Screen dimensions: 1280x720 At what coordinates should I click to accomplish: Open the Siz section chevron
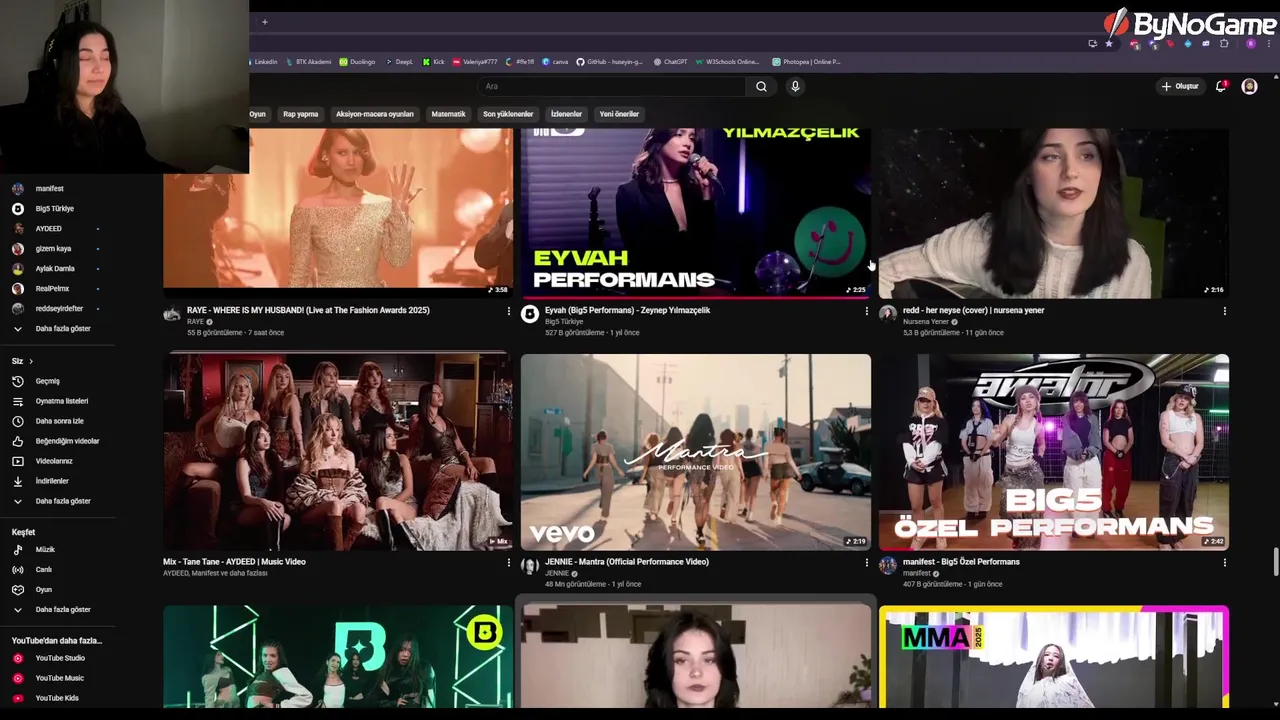click(x=31, y=361)
